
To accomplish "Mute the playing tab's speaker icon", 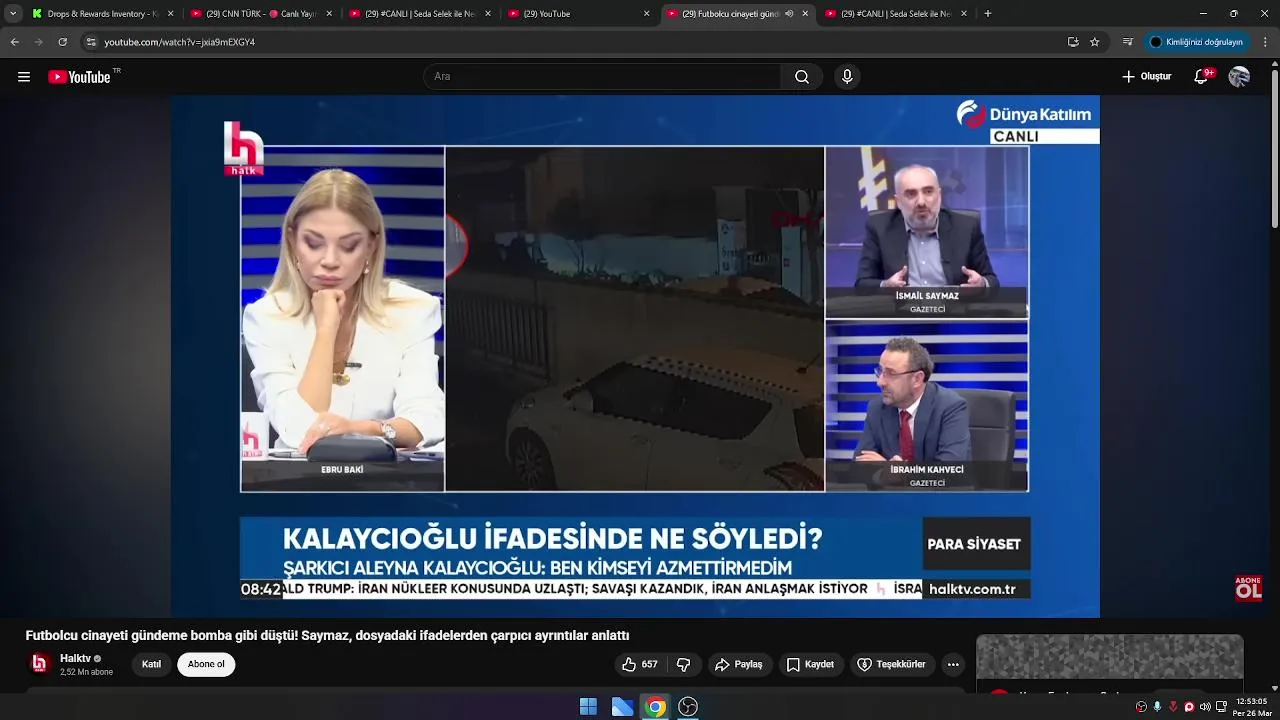I will (789, 14).
